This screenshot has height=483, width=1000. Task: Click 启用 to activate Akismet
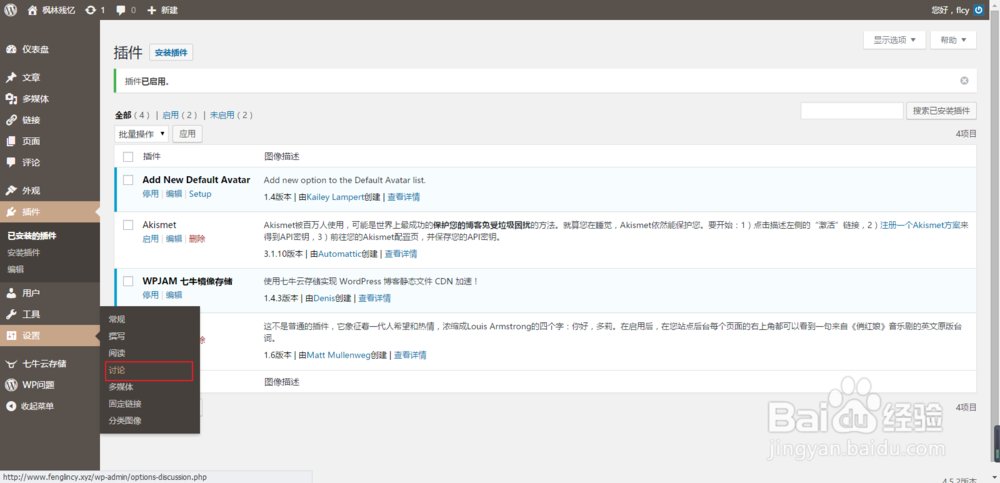coord(151,239)
